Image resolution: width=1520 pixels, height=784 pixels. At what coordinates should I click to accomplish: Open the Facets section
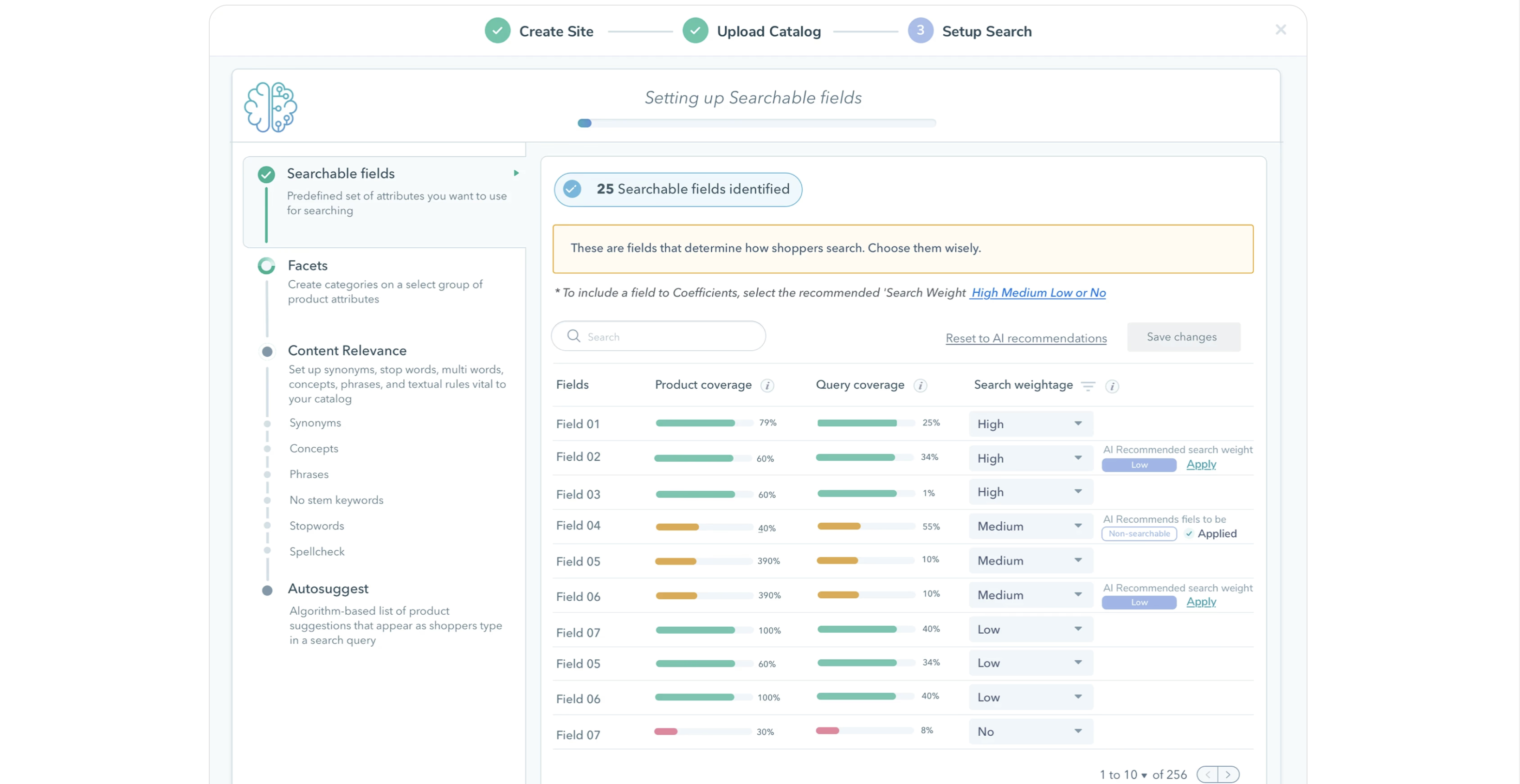(x=308, y=265)
